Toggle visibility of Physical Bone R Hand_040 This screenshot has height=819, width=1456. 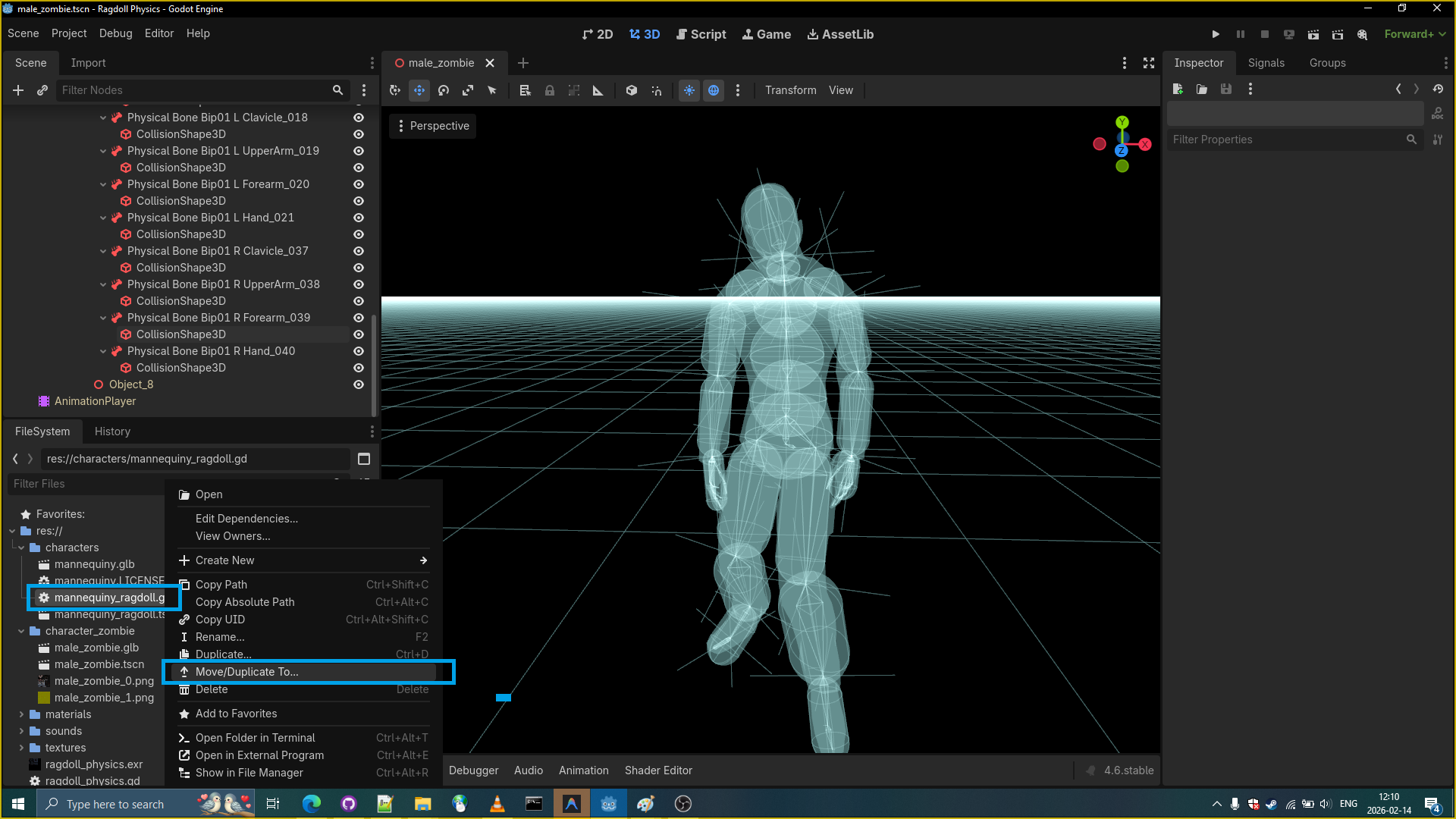359,351
